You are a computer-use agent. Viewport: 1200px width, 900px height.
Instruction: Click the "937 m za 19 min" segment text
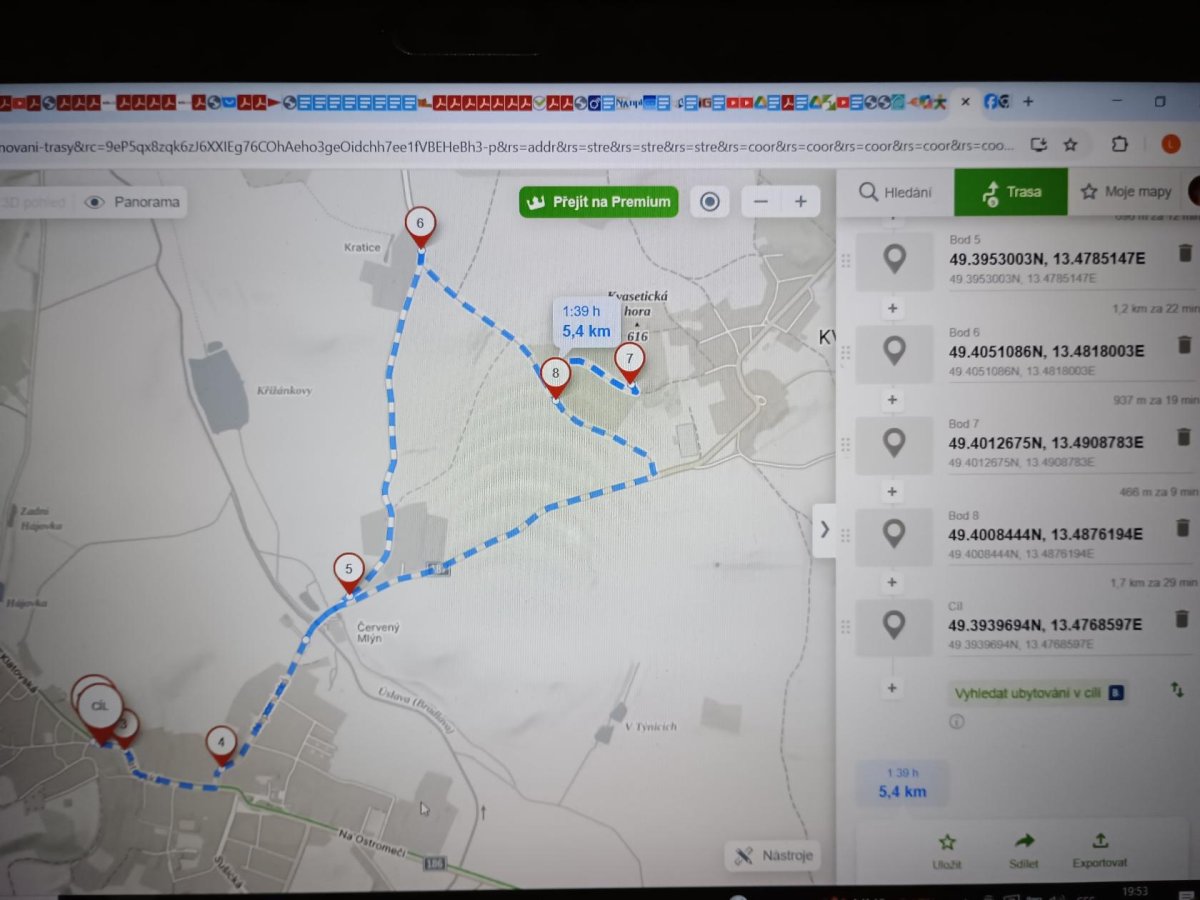[1155, 400]
